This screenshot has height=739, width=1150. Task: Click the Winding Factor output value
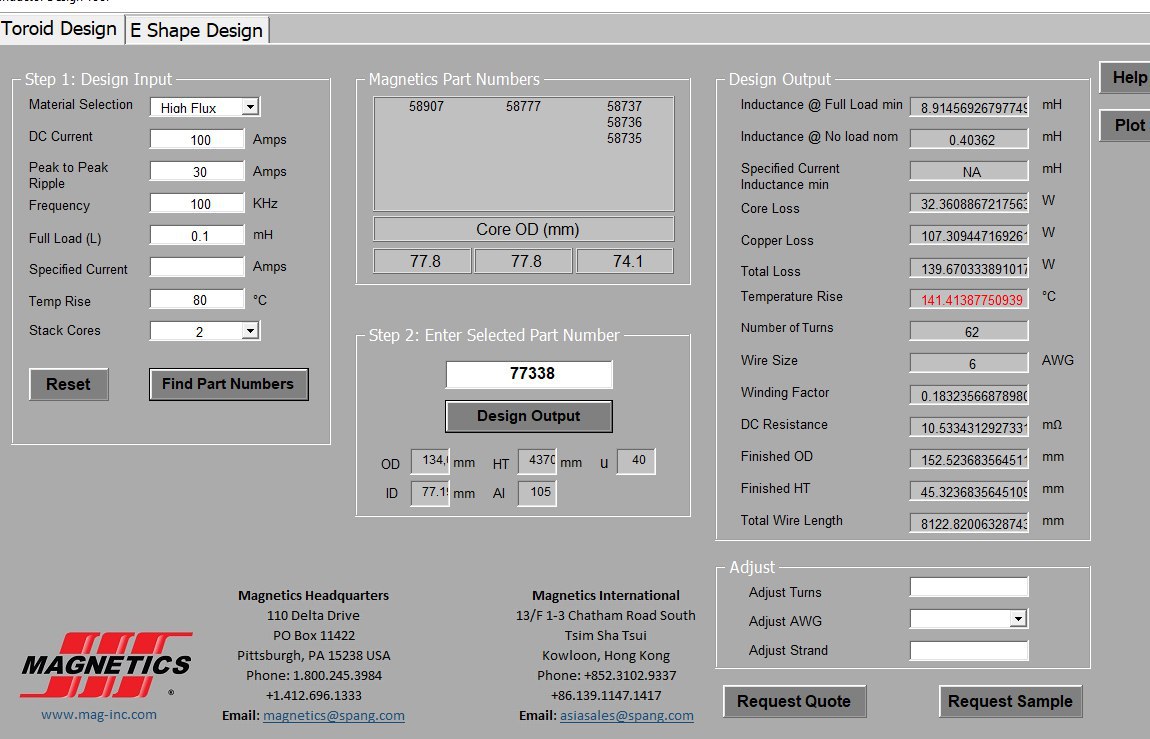pyautogui.click(x=969, y=396)
